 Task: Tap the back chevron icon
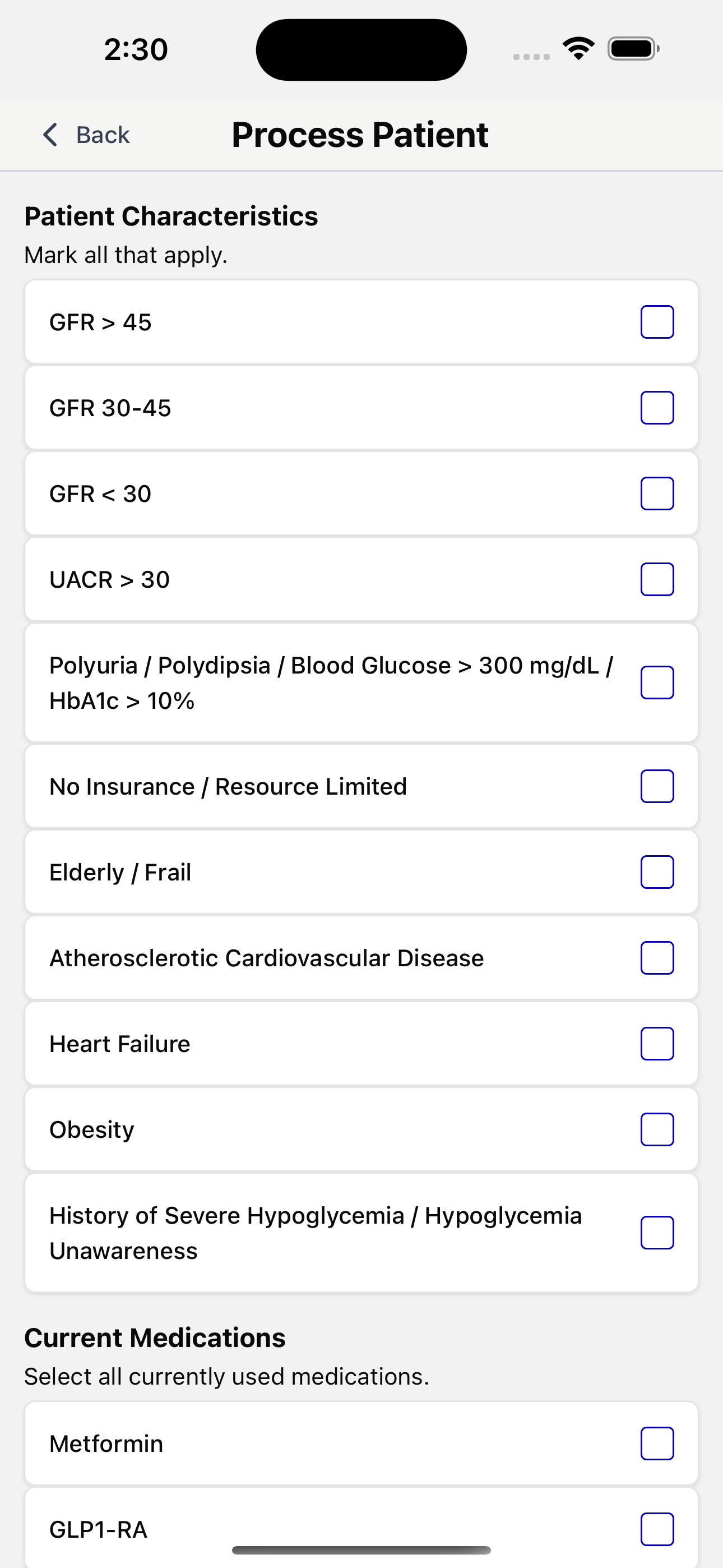tap(50, 135)
